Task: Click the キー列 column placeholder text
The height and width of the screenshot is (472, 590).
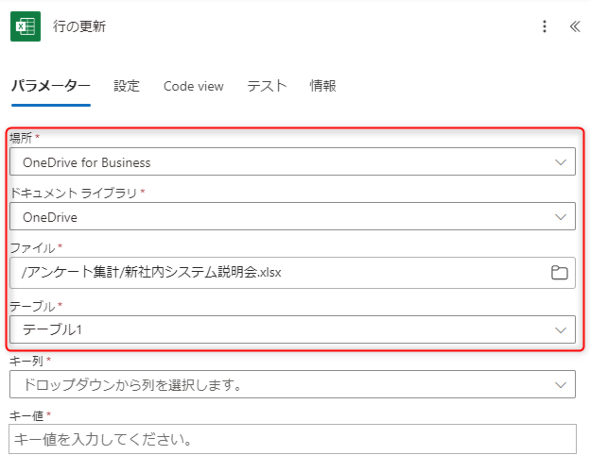Action: point(132,385)
